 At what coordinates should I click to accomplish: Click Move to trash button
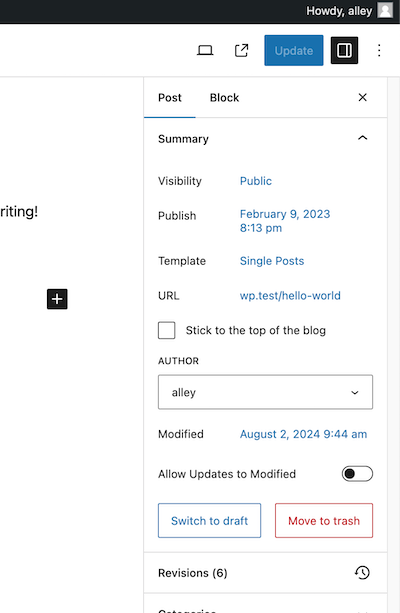tap(324, 520)
